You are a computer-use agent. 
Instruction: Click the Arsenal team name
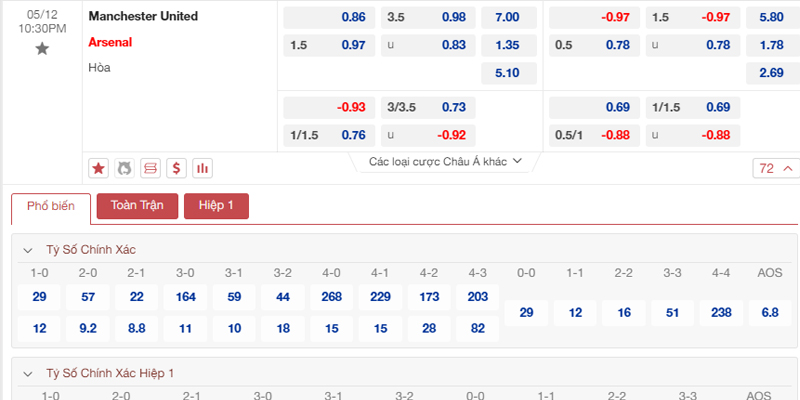[x=110, y=42]
